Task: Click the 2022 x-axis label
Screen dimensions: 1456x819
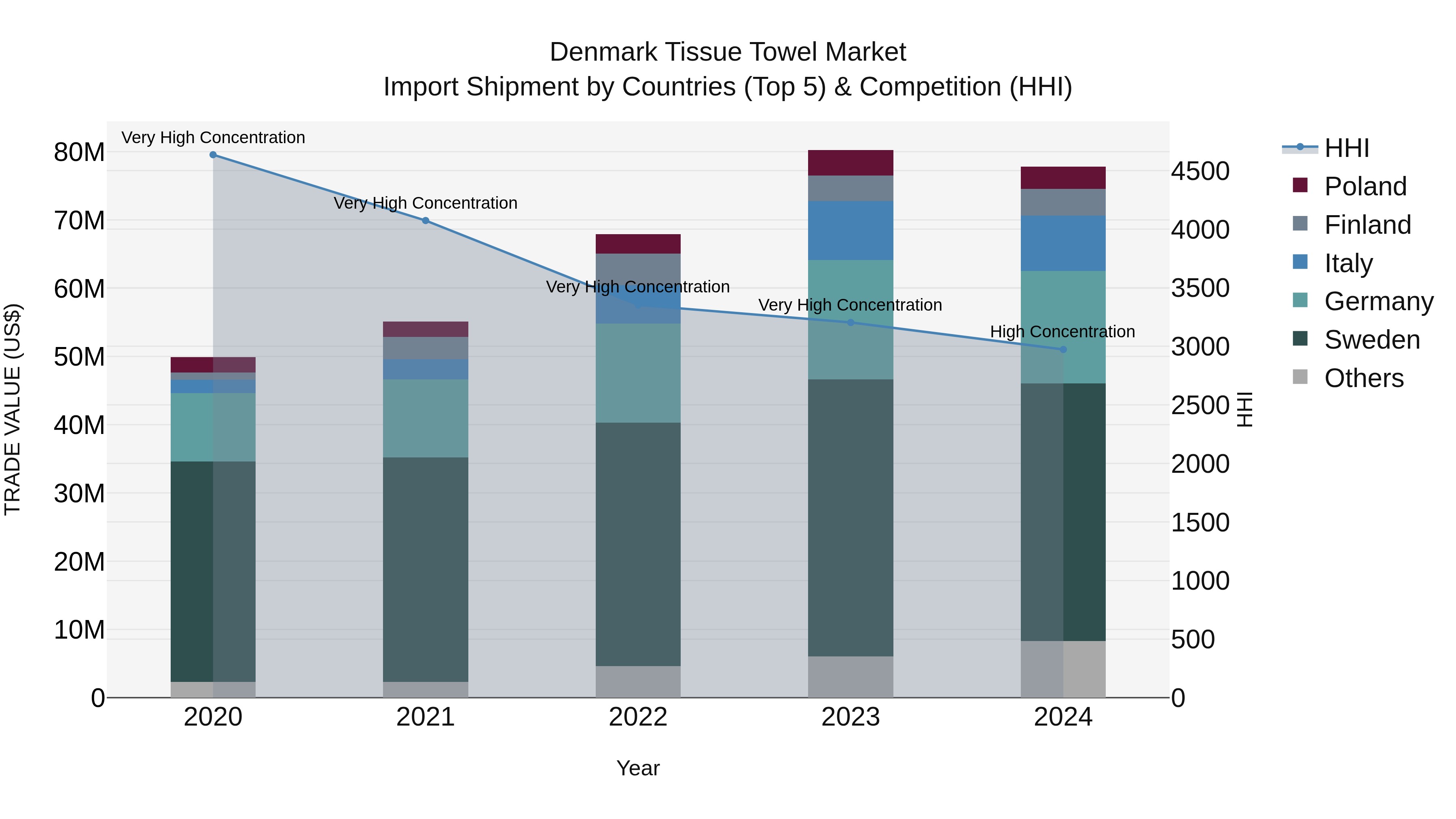Action: [638, 717]
